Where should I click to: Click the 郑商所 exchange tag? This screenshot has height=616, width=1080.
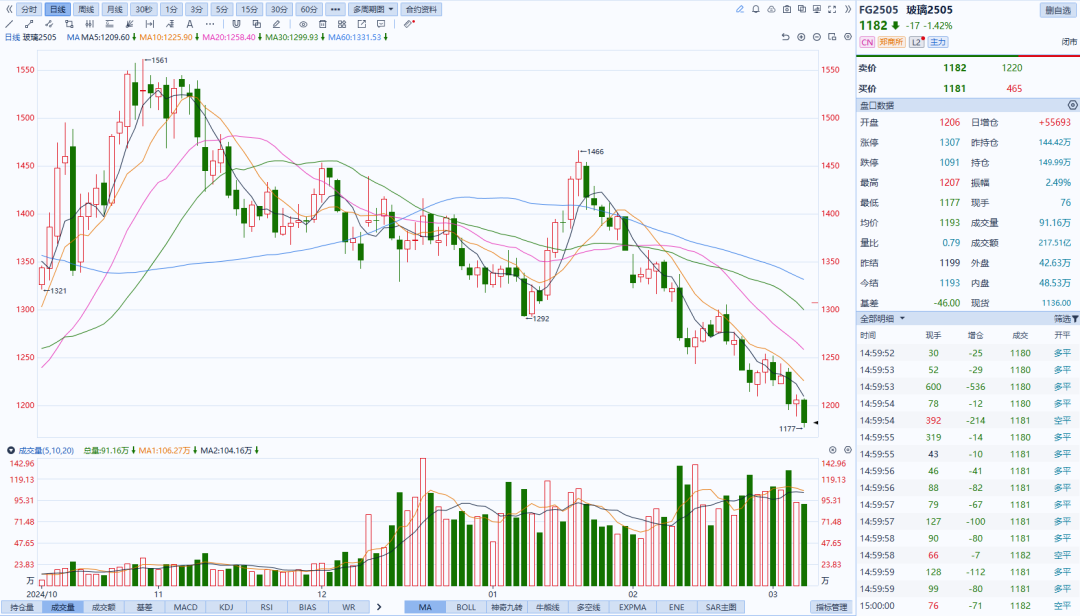[x=891, y=42]
